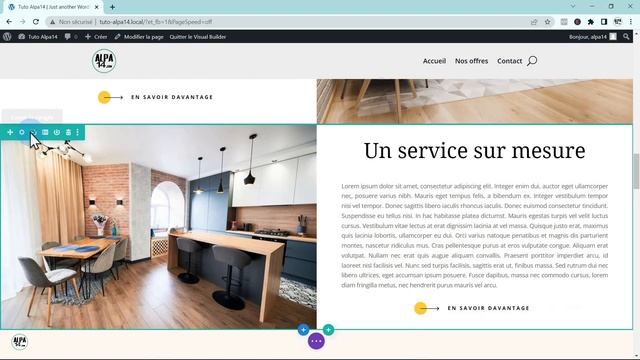The height and width of the screenshot is (360, 640).
Task: Select the Lorem ipsum paragraph text
Action: coord(475,236)
